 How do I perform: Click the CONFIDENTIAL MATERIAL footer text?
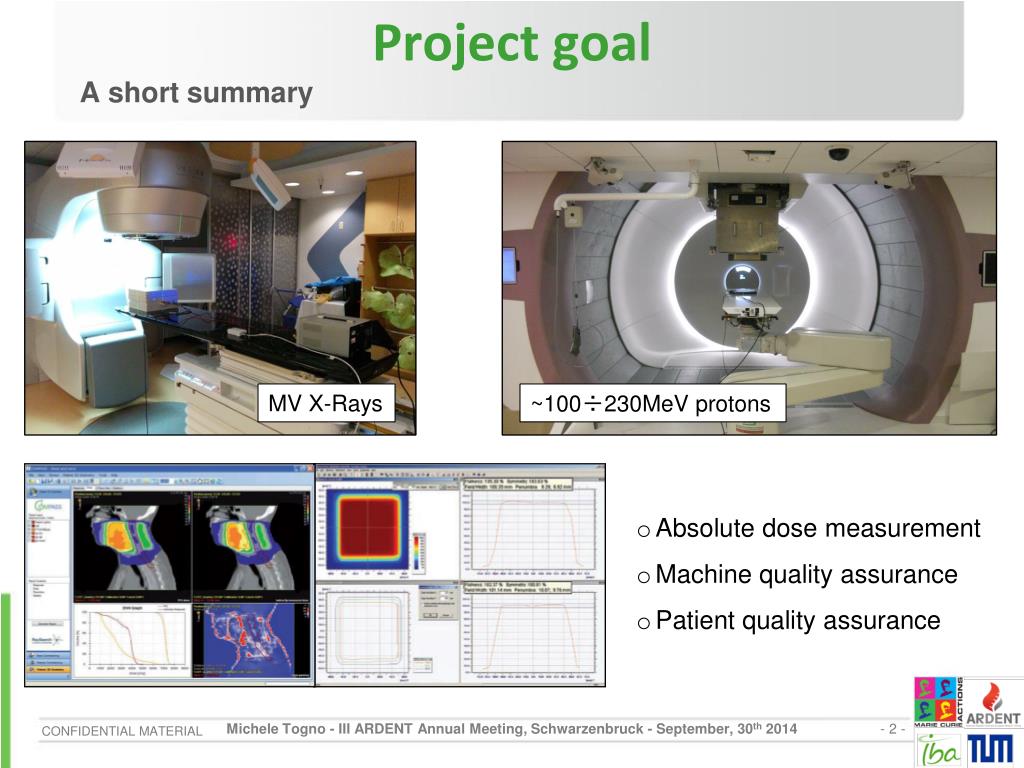point(122,731)
